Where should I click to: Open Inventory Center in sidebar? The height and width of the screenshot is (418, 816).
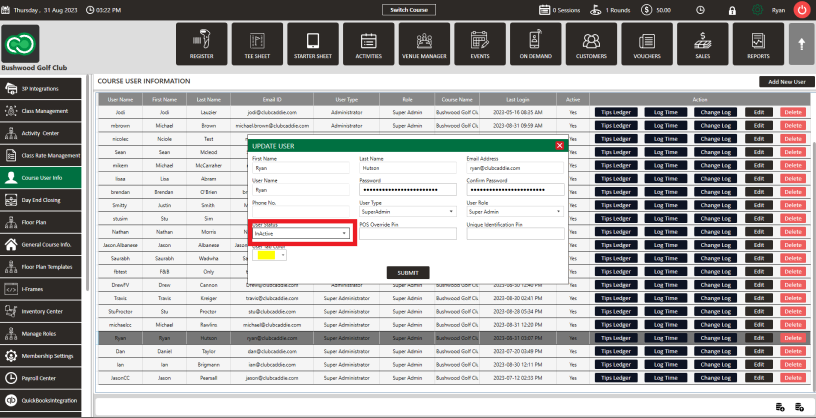(x=41, y=311)
